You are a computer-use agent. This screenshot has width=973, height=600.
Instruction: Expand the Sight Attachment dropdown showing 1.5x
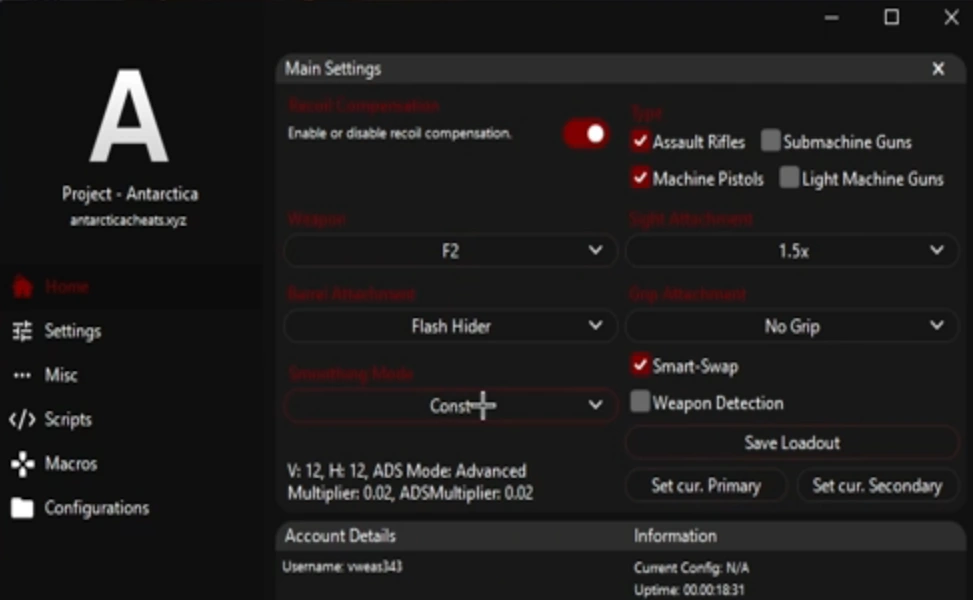792,251
